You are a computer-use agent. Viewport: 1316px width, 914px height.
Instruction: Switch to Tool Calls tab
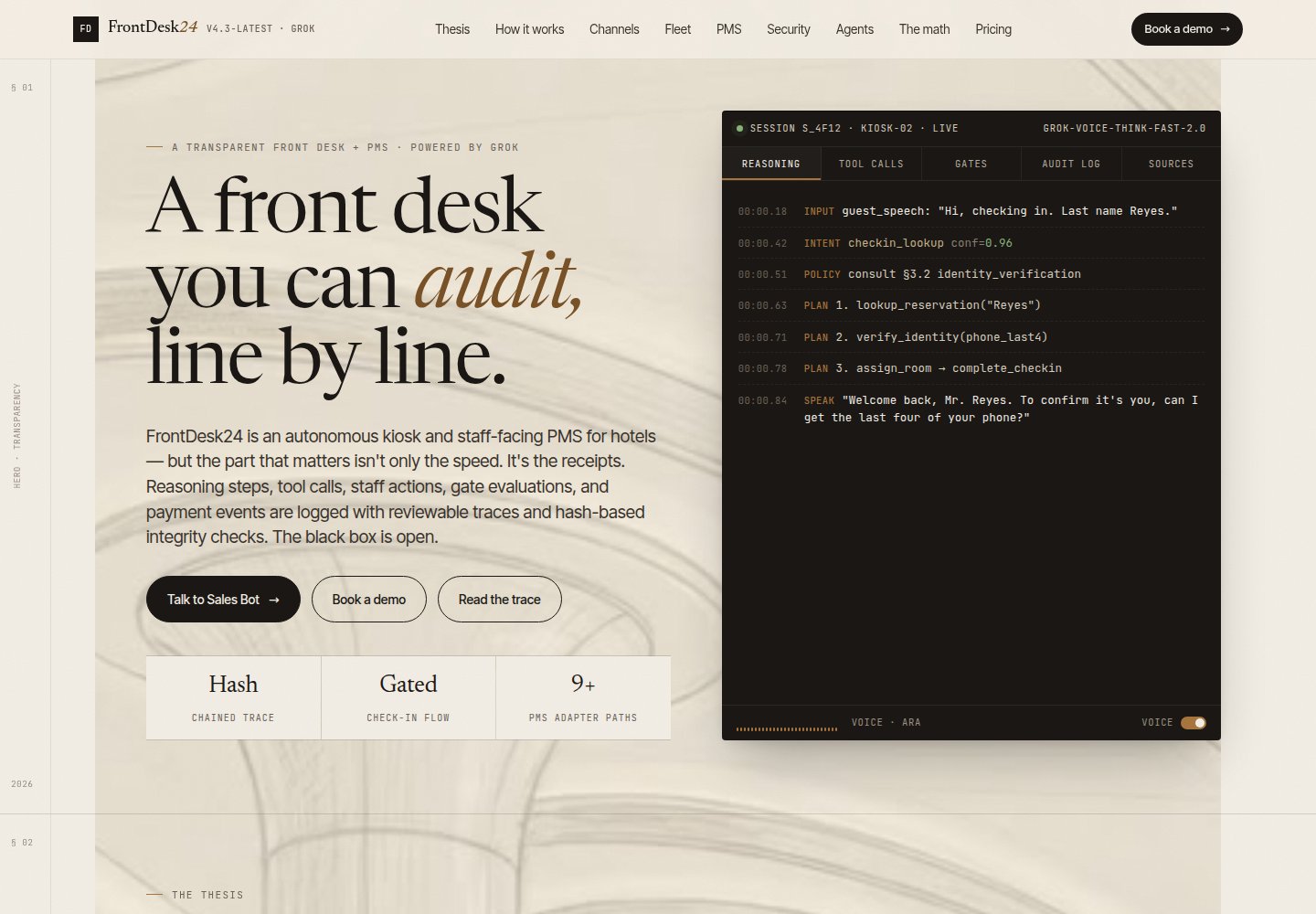pyautogui.click(x=871, y=164)
